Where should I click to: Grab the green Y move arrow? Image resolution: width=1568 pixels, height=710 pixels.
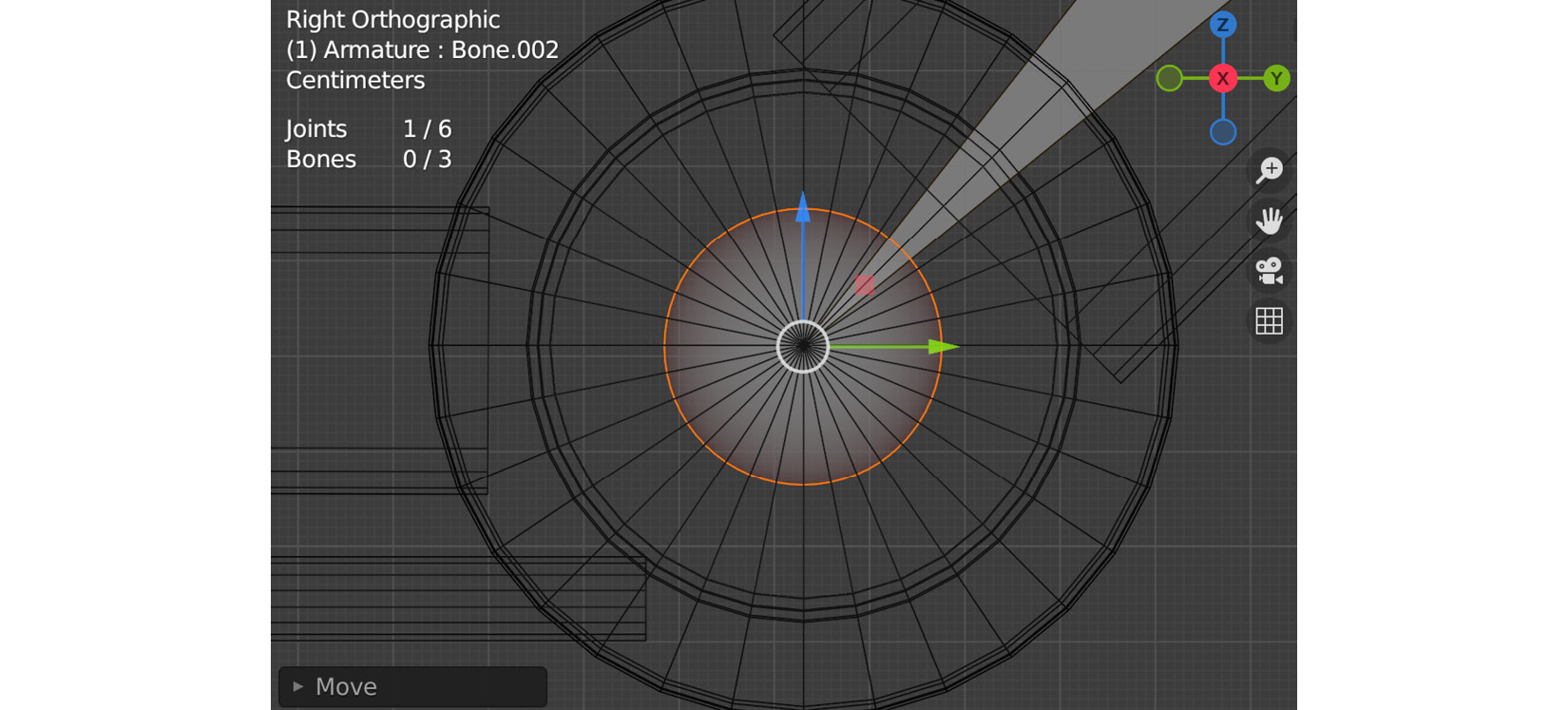tap(944, 347)
